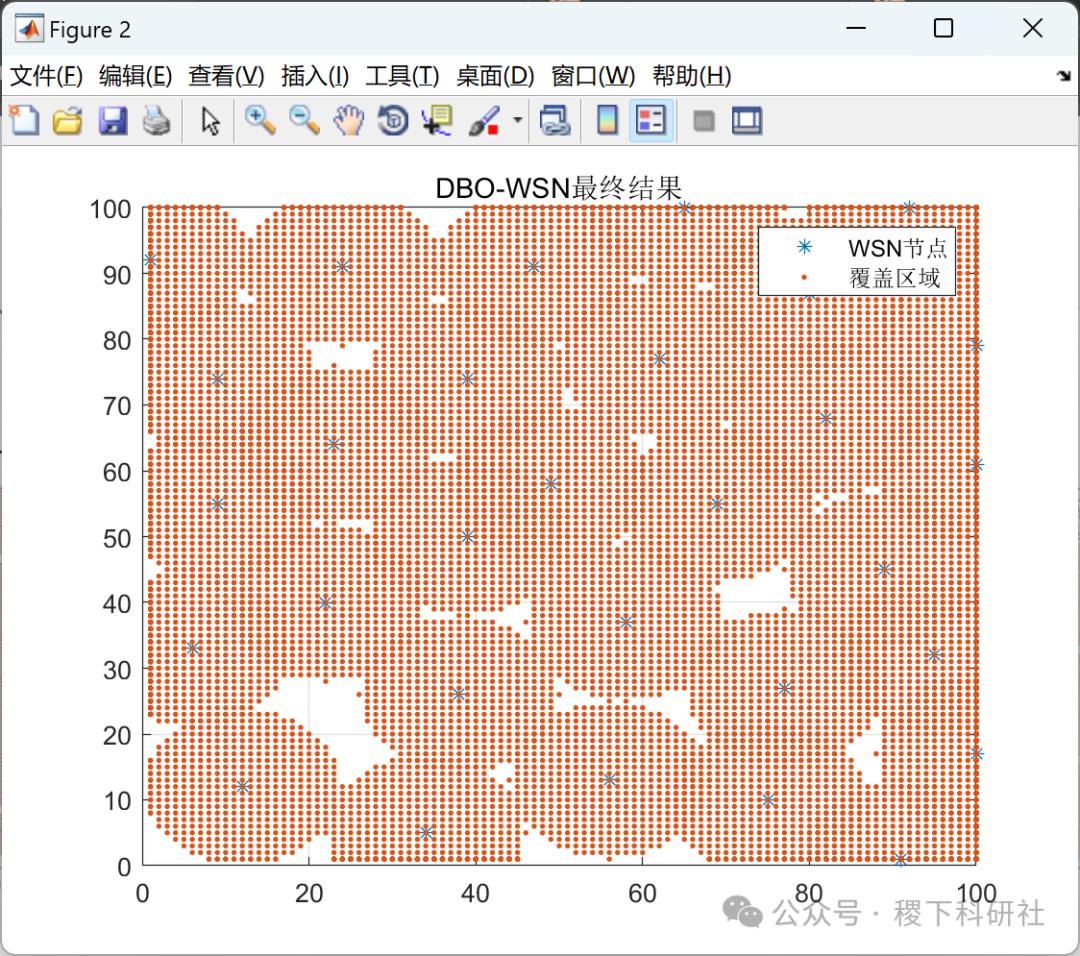Viewport: 1080px width, 956px height.
Task: Open the 窗口(W) menu
Action: pos(592,76)
